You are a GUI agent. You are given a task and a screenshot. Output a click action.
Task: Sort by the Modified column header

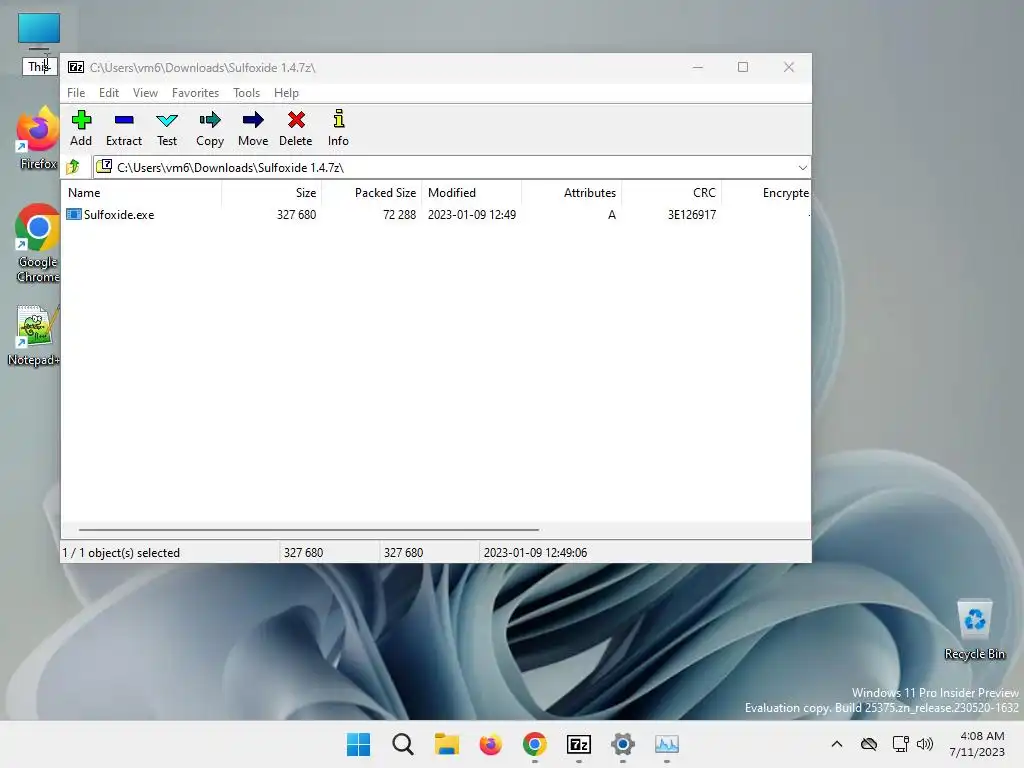point(472,193)
